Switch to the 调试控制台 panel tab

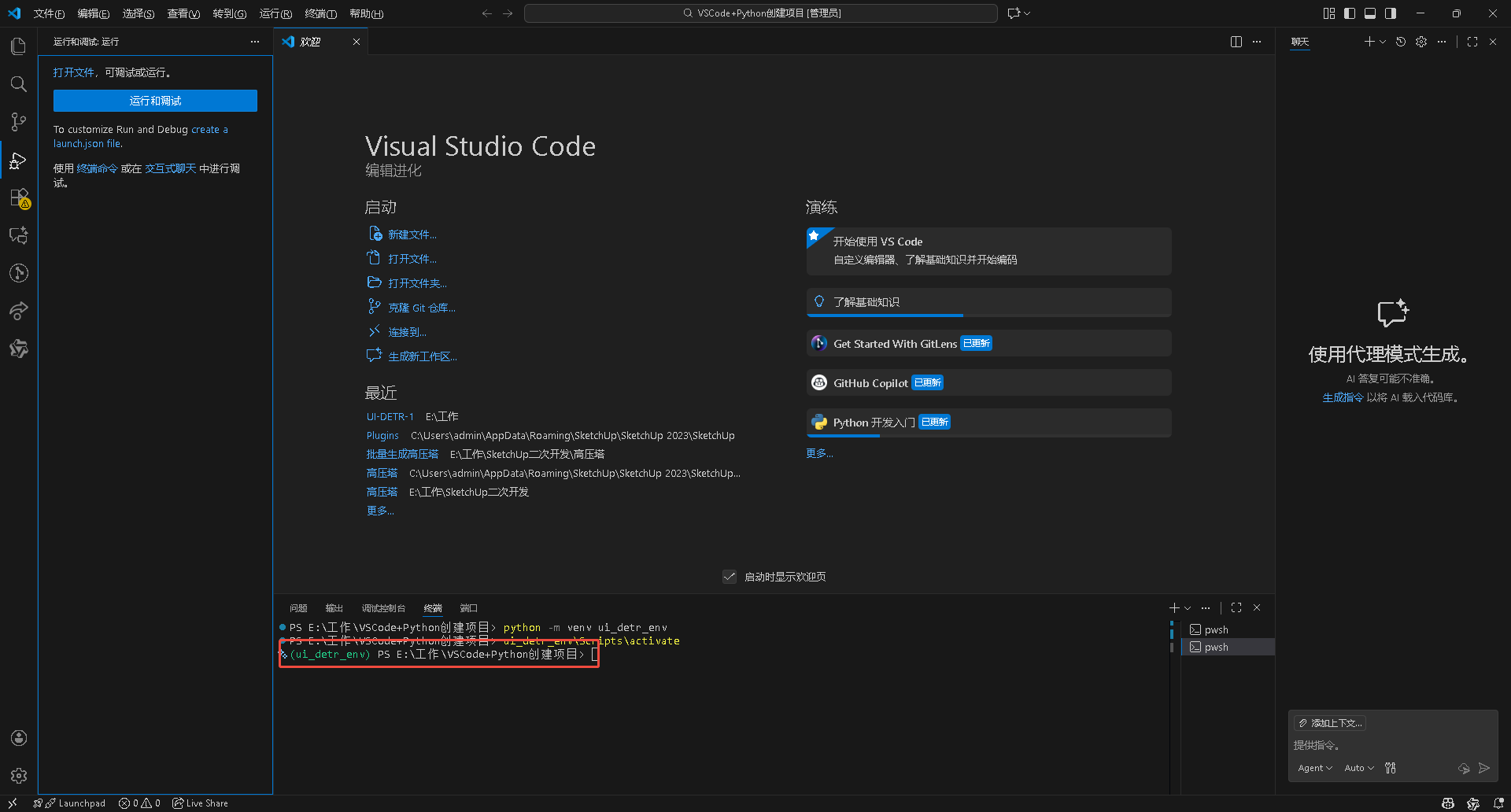coord(383,608)
